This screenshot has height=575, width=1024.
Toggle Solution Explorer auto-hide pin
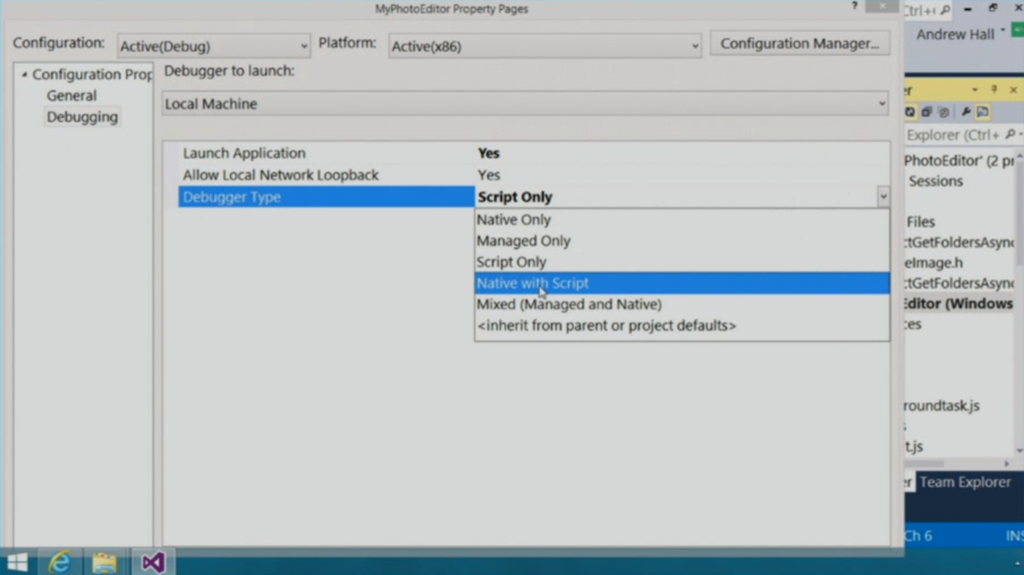(x=994, y=90)
